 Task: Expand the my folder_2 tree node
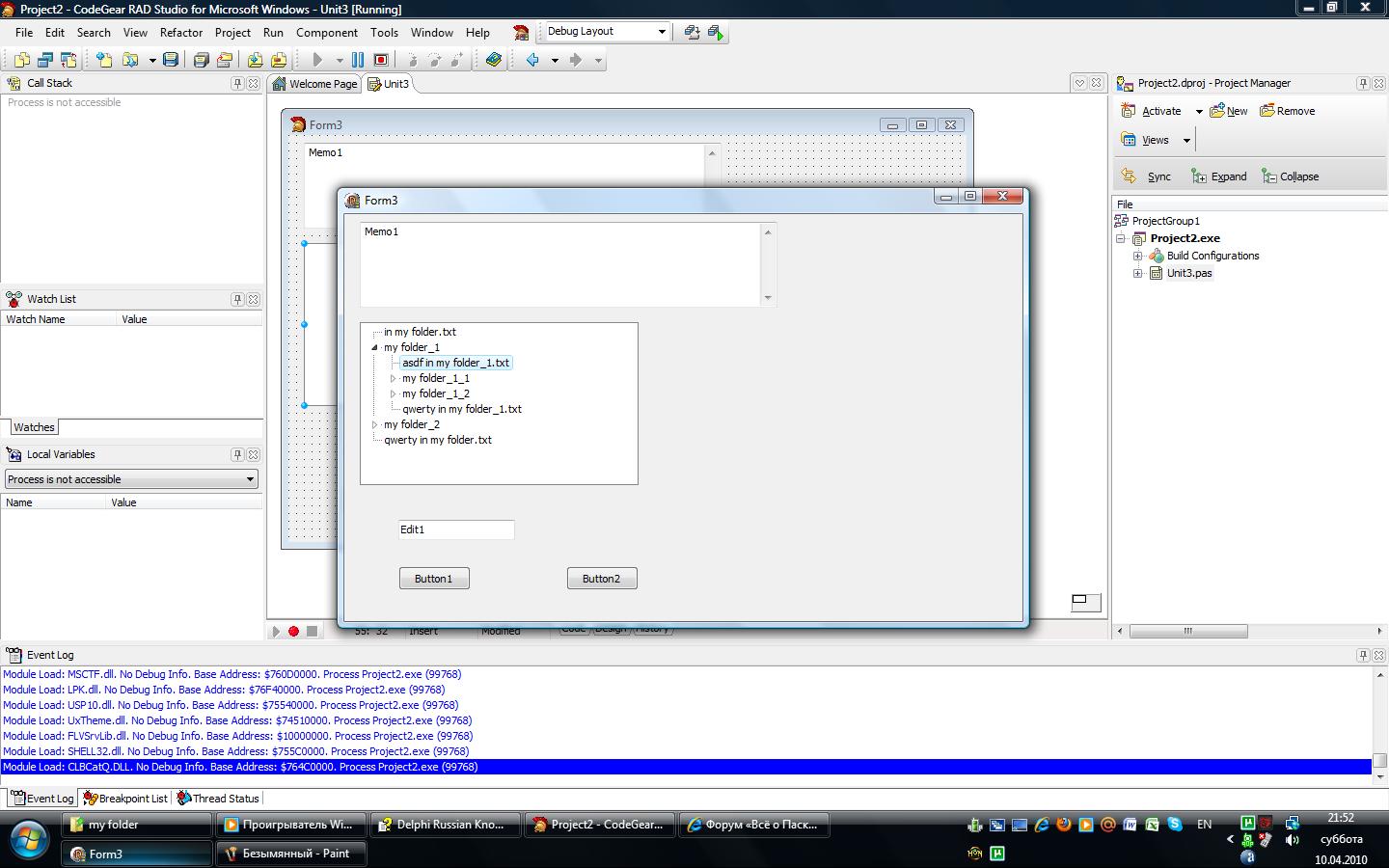(375, 424)
